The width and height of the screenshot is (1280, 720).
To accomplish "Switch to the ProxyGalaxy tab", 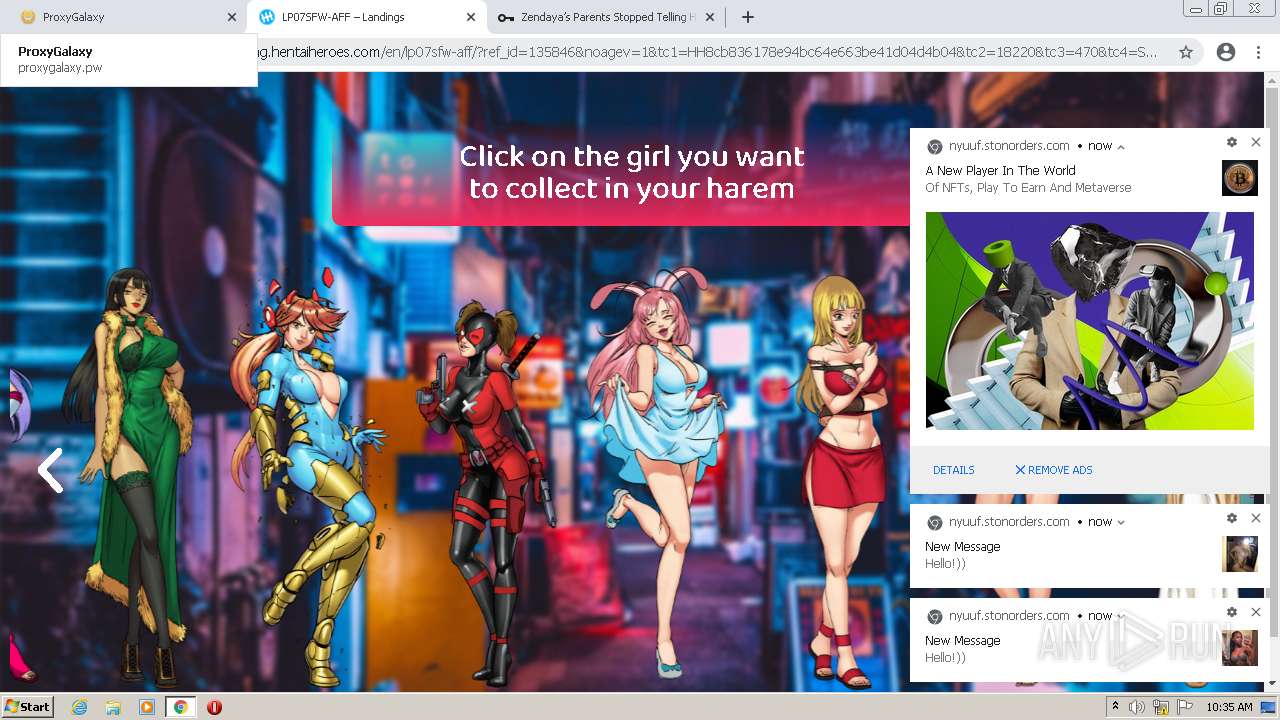I will pos(121,17).
